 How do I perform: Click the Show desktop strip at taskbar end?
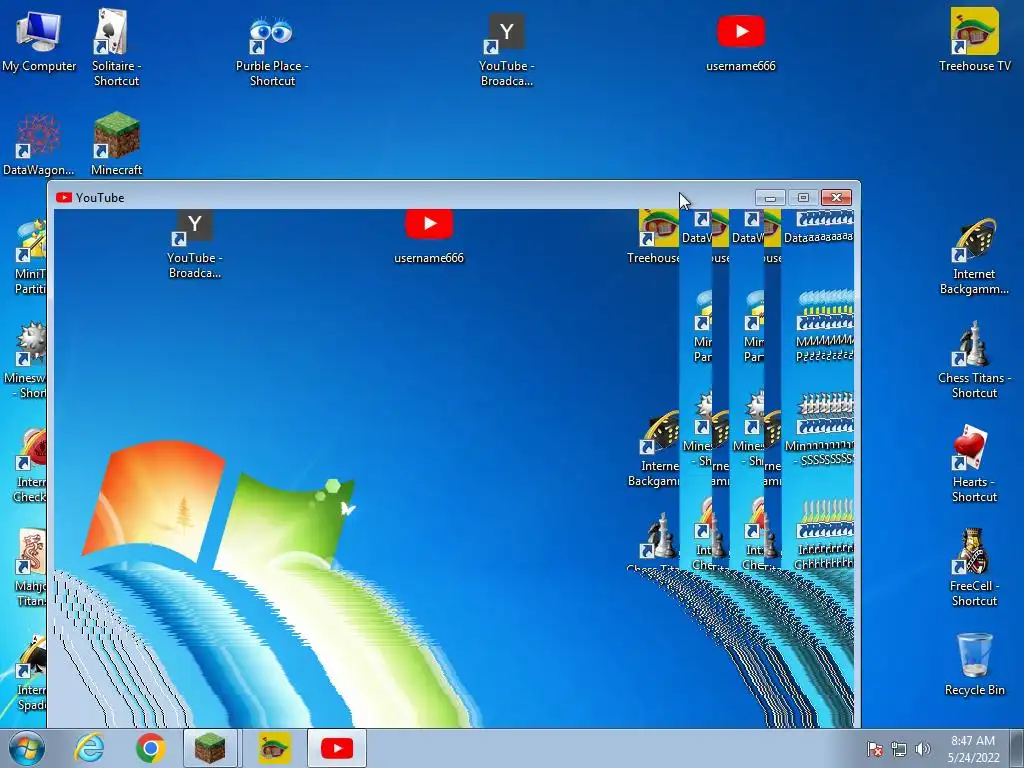pos(1018,748)
